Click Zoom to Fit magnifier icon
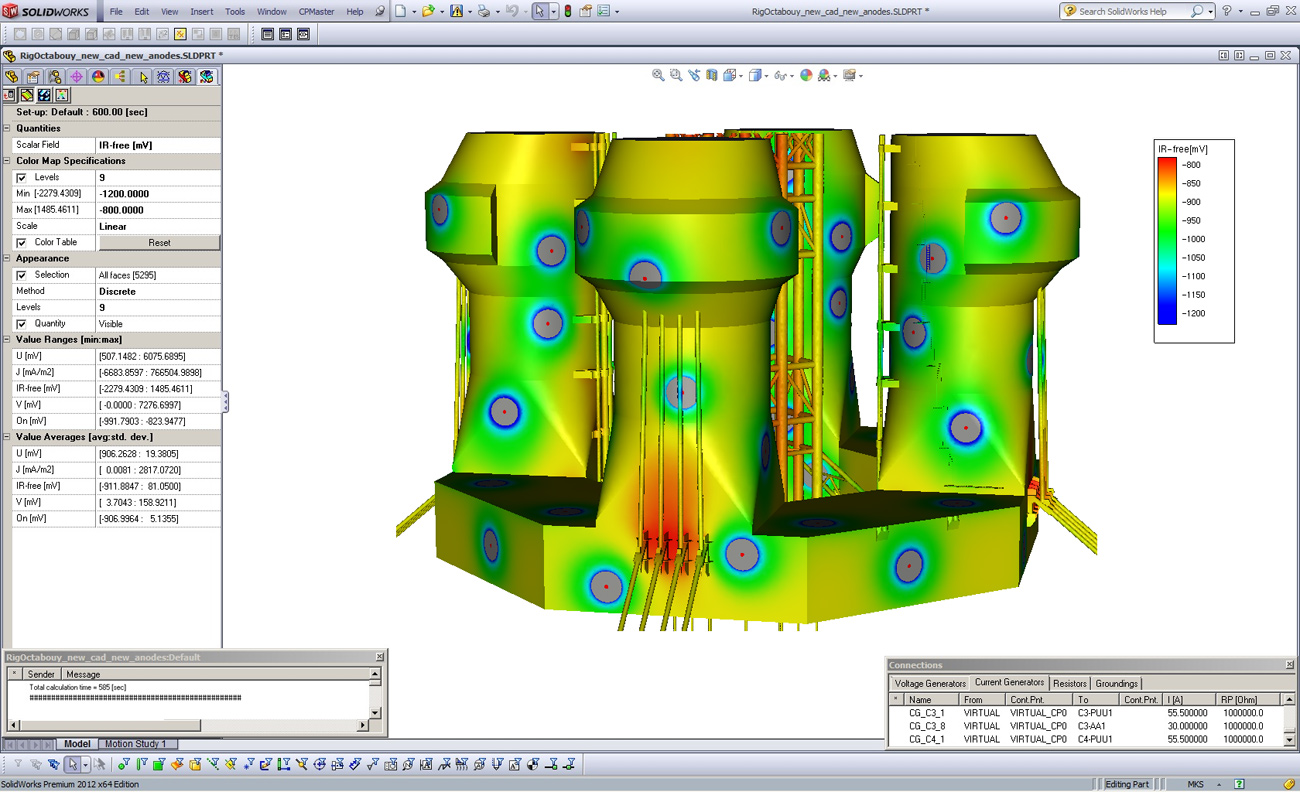This screenshot has height=792, width=1300. click(x=658, y=75)
